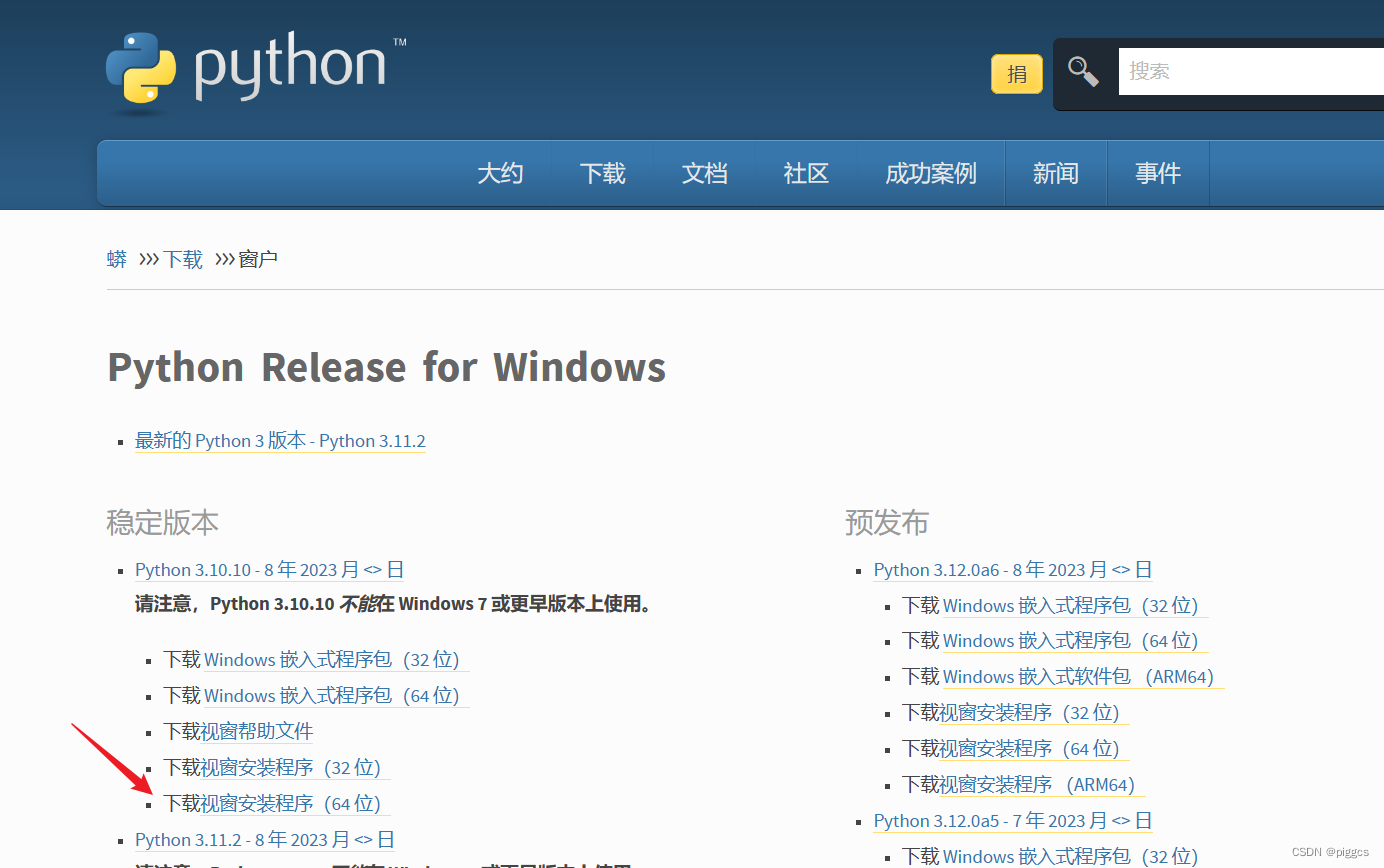Open the 成功案例 navigation menu

coord(931,173)
